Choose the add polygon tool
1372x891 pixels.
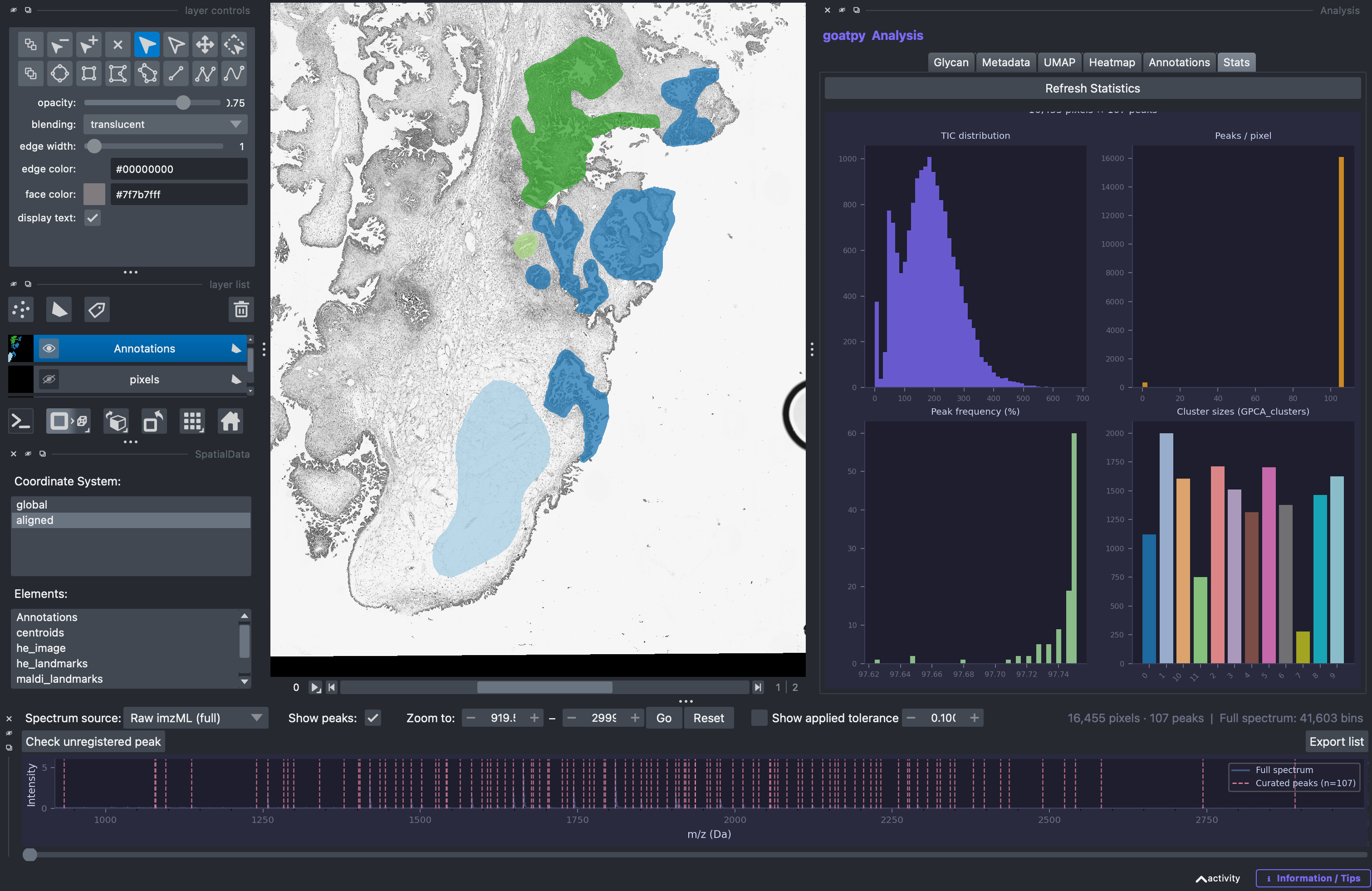[118, 73]
